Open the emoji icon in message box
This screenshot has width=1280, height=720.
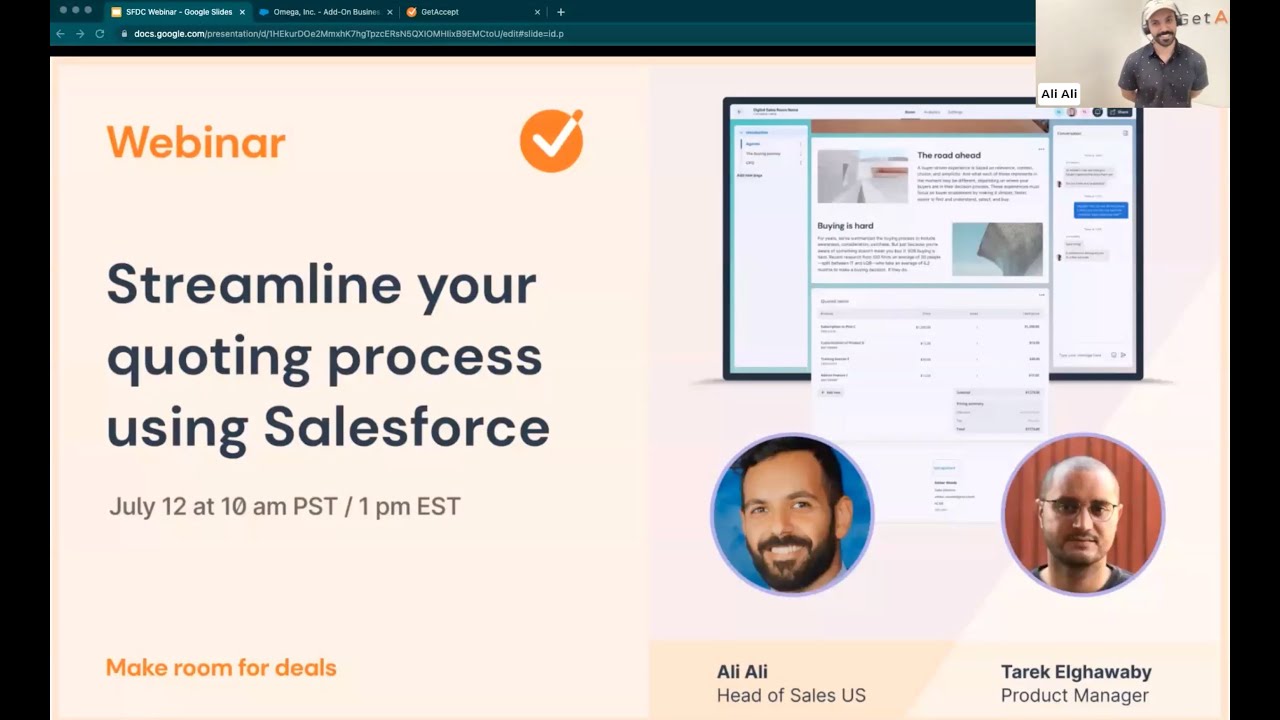click(x=1114, y=355)
